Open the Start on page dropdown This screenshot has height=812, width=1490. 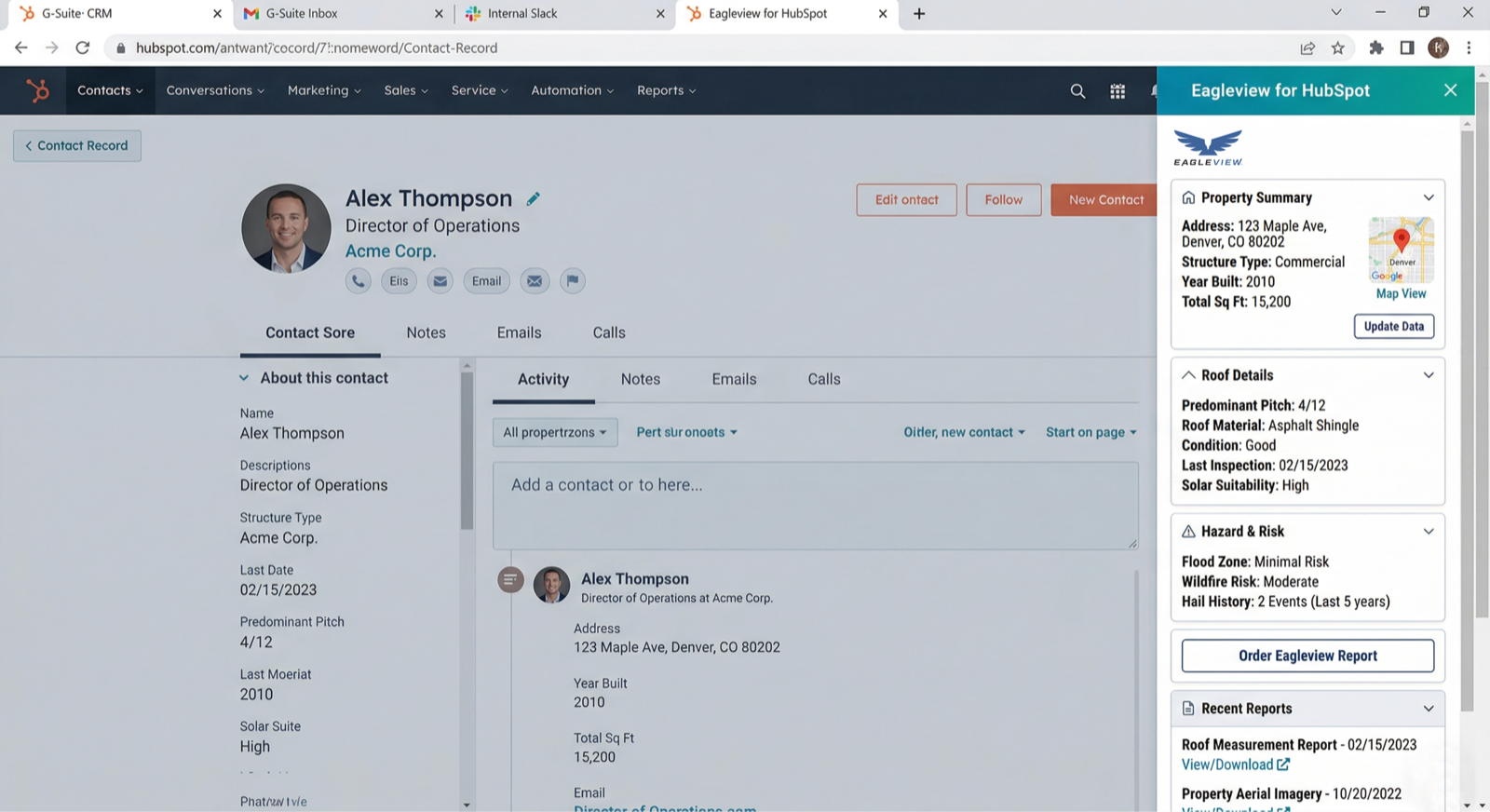point(1090,432)
